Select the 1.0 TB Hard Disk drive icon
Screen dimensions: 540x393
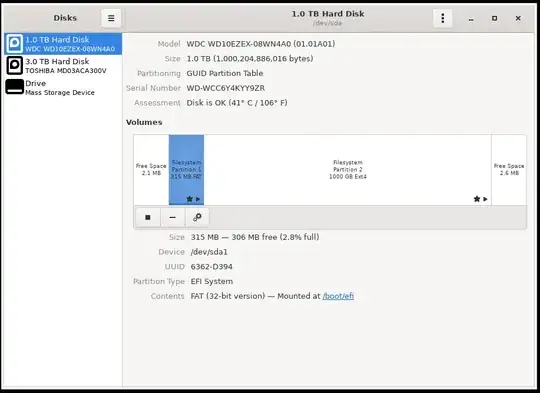coord(14,44)
